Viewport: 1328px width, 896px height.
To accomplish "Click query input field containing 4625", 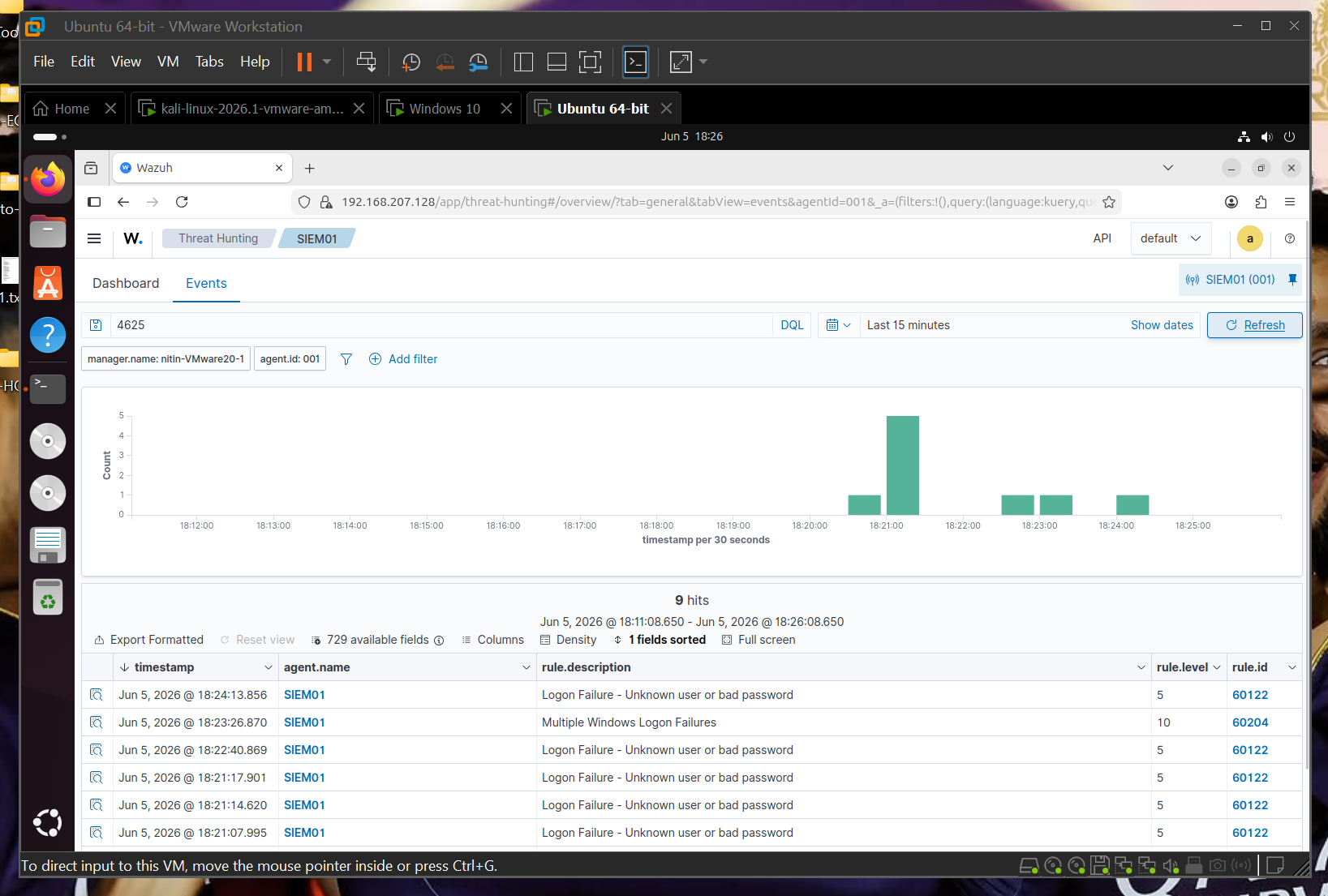I will tap(441, 325).
